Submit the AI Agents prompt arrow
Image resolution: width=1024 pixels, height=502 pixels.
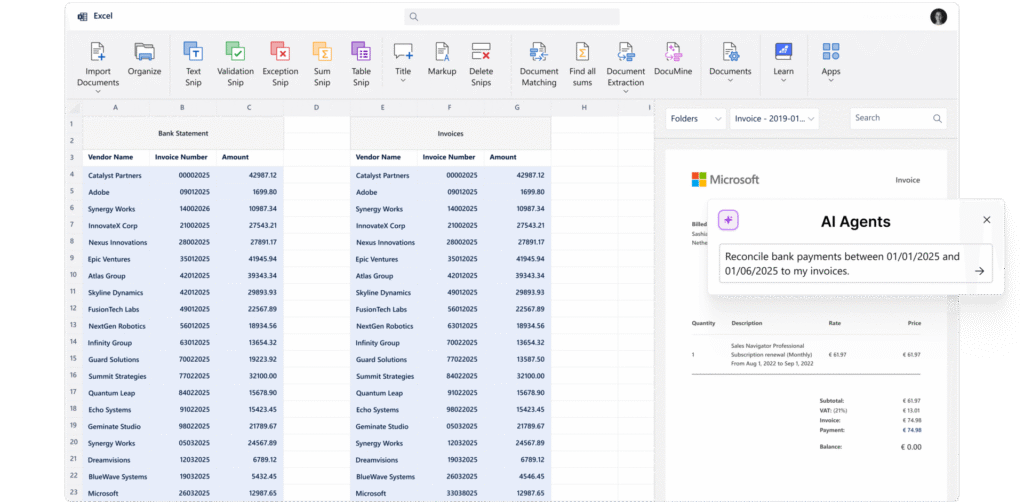pos(979,271)
